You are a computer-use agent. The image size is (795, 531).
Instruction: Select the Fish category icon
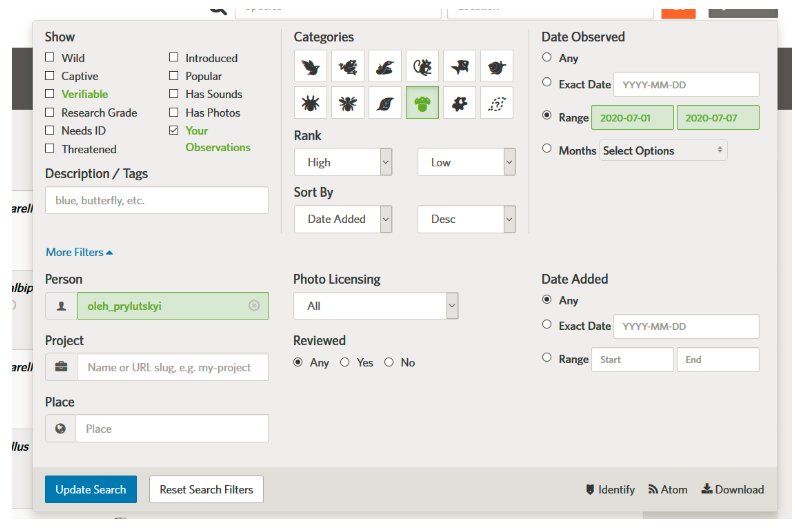point(459,67)
